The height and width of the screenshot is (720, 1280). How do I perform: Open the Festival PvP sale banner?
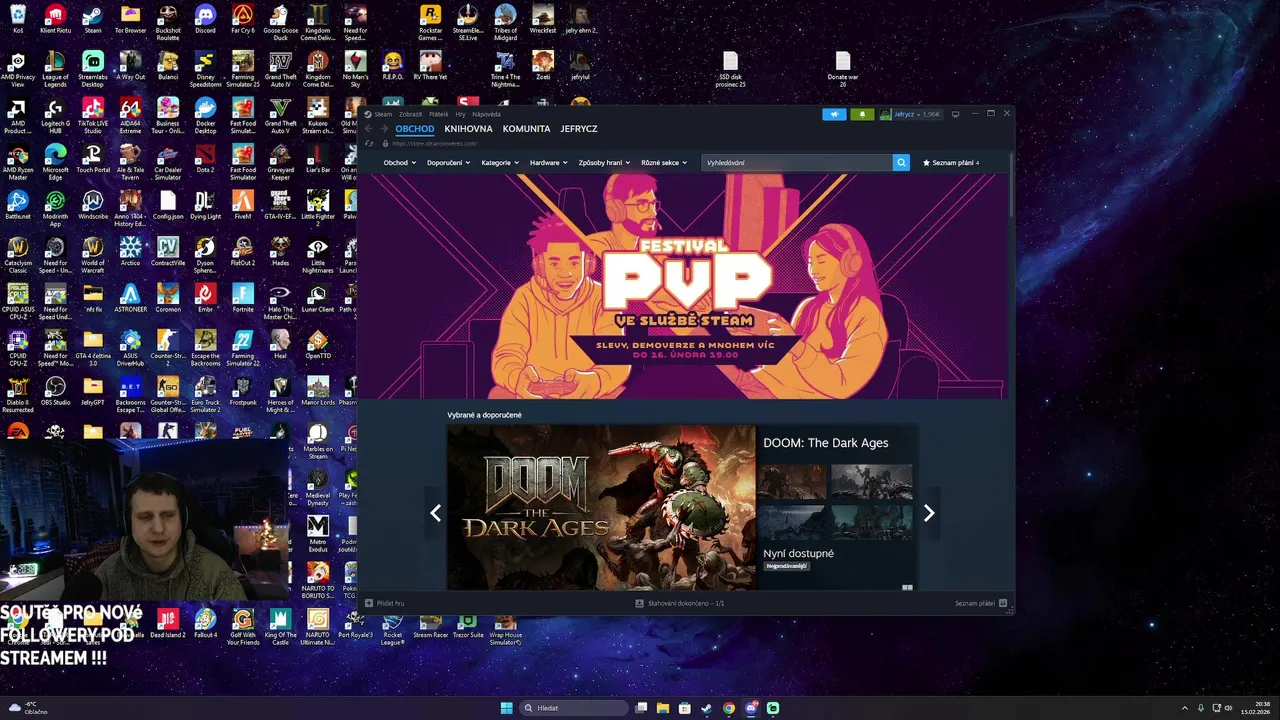pos(682,287)
